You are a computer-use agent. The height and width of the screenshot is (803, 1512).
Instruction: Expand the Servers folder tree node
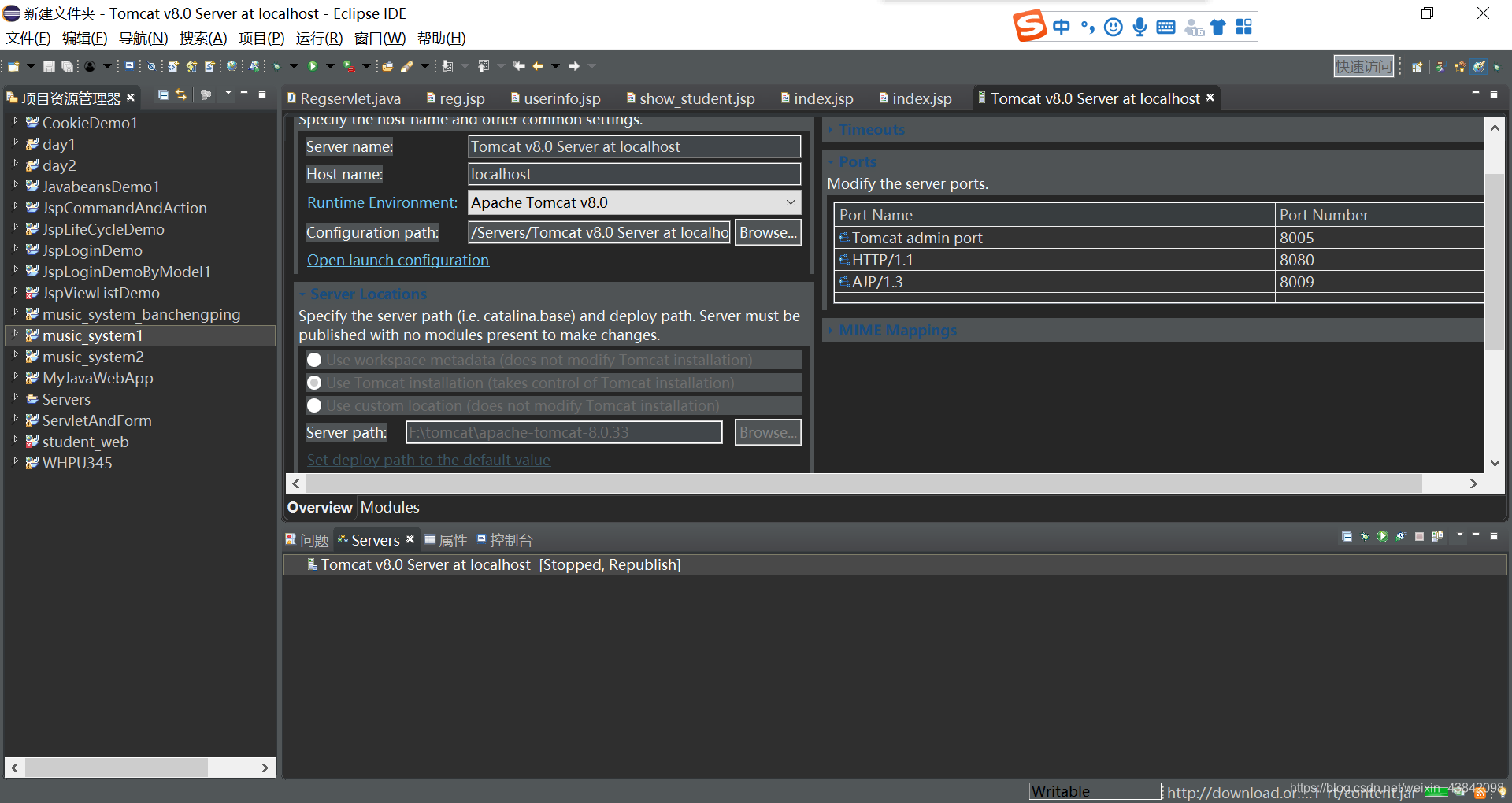[15, 398]
